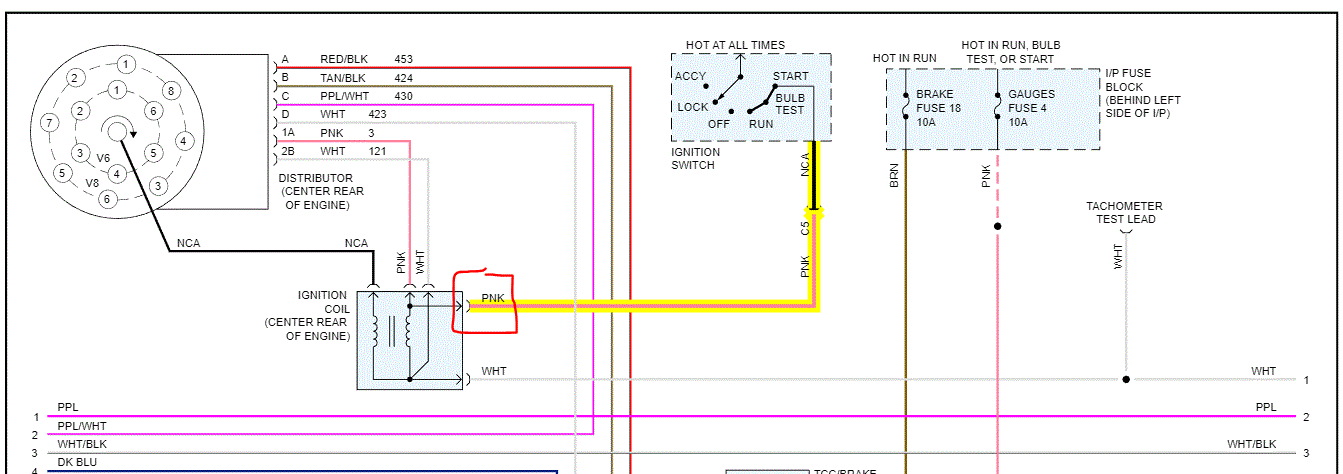The image size is (1343, 474).
Task: Click BRAKE FUSE 18 10A label
Action: (941, 108)
